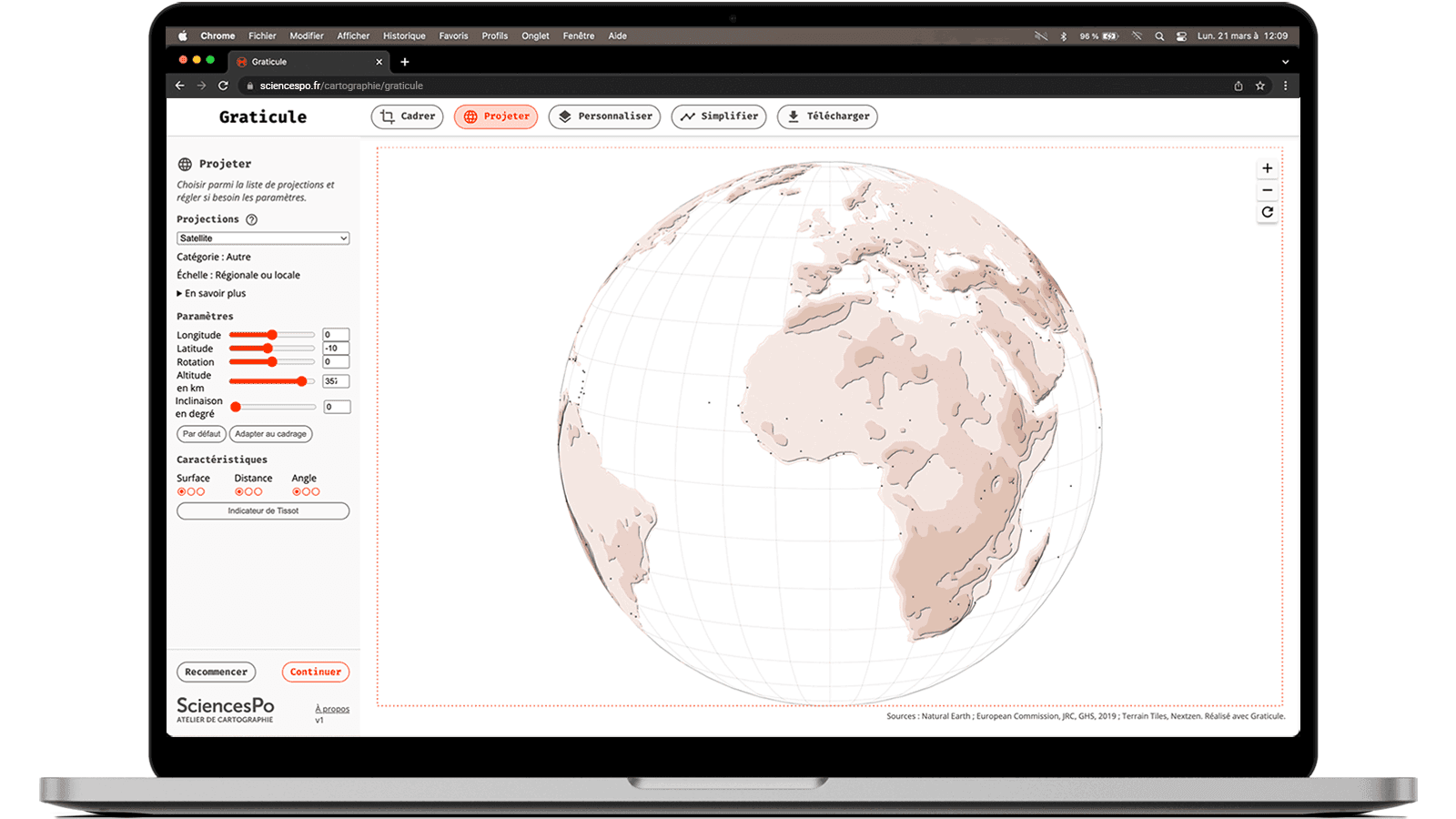1456x819 pixels.
Task: Reload the page in Chrome
Action: coord(223,86)
